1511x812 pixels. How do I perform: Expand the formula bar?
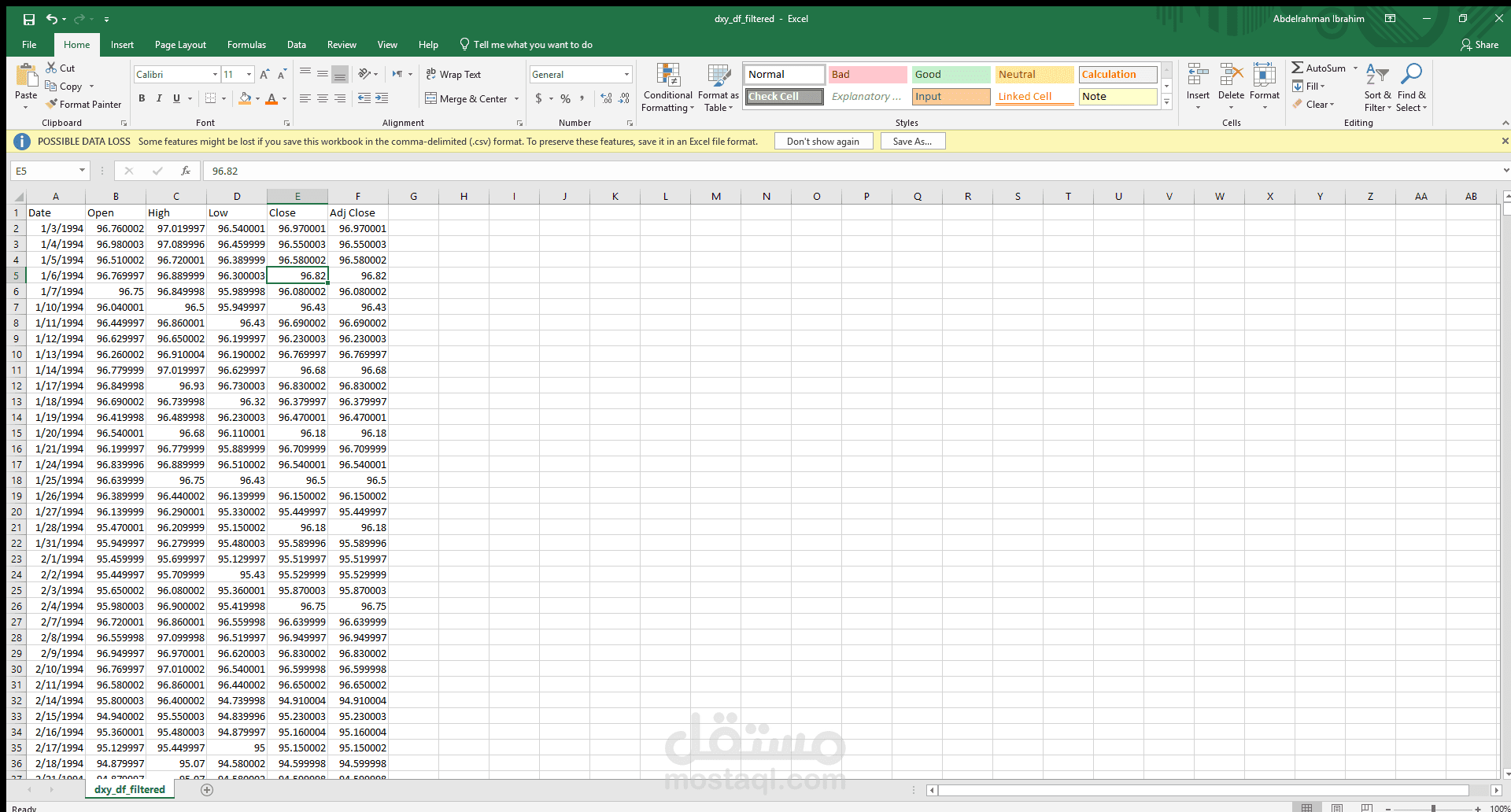coord(1505,171)
